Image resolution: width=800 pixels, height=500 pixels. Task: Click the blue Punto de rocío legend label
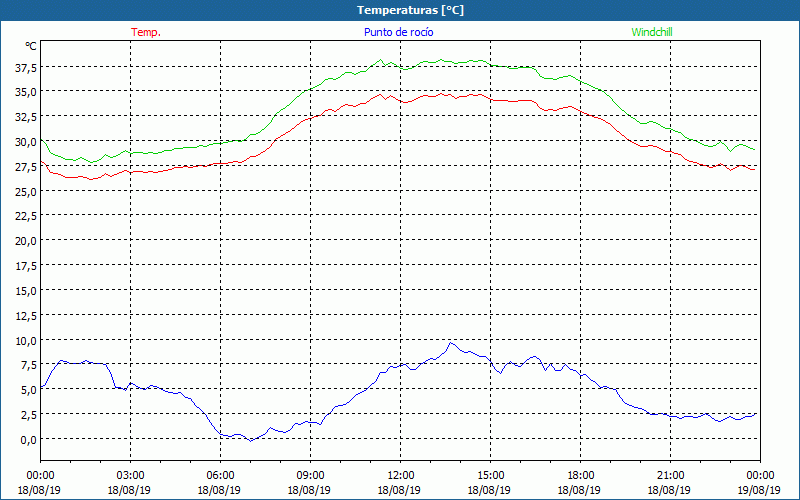coord(398,32)
